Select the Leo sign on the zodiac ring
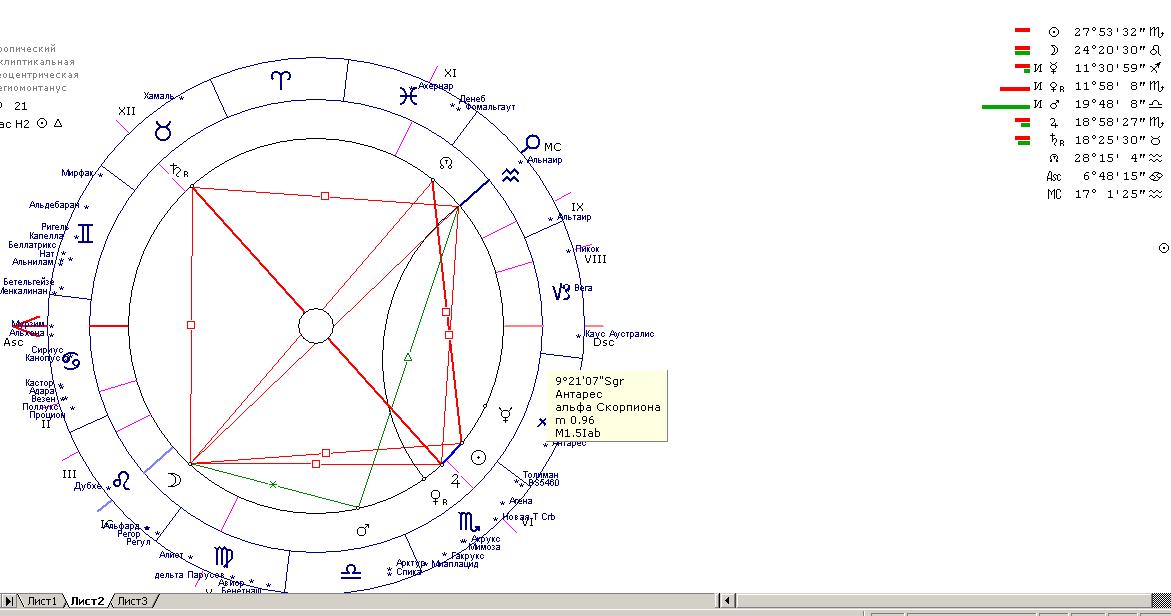The height and width of the screenshot is (616, 1171). pyautogui.click(x=122, y=481)
